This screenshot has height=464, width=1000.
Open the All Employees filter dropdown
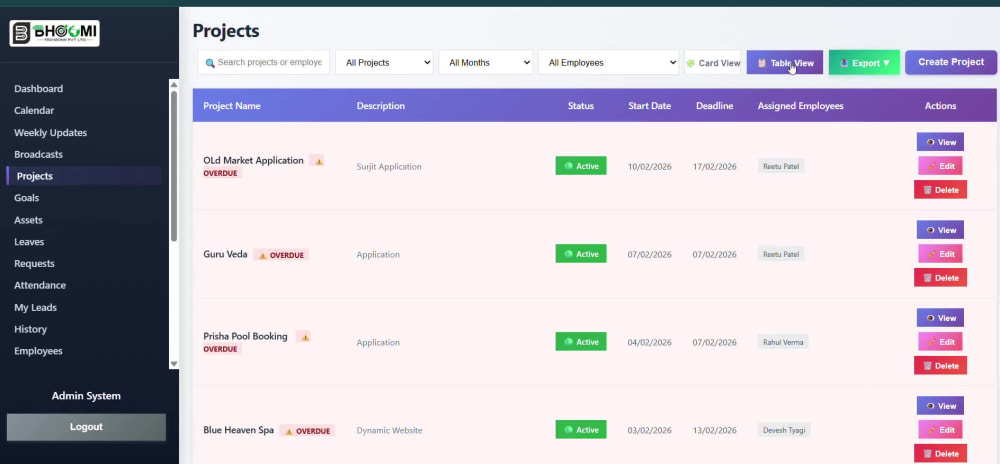coord(608,62)
